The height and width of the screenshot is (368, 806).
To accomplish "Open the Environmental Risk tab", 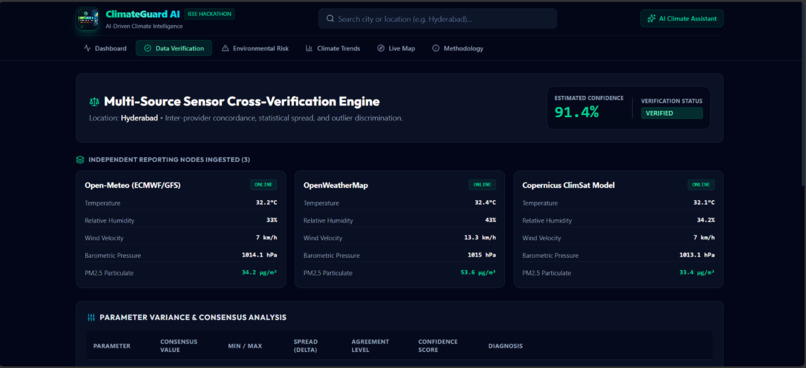I will (x=255, y=48).
